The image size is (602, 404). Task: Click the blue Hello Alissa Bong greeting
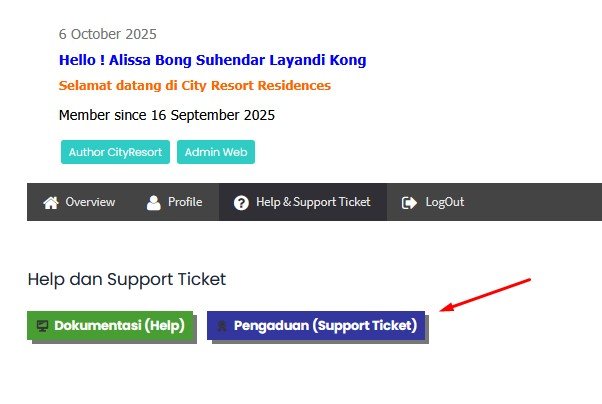click(212, 60)
